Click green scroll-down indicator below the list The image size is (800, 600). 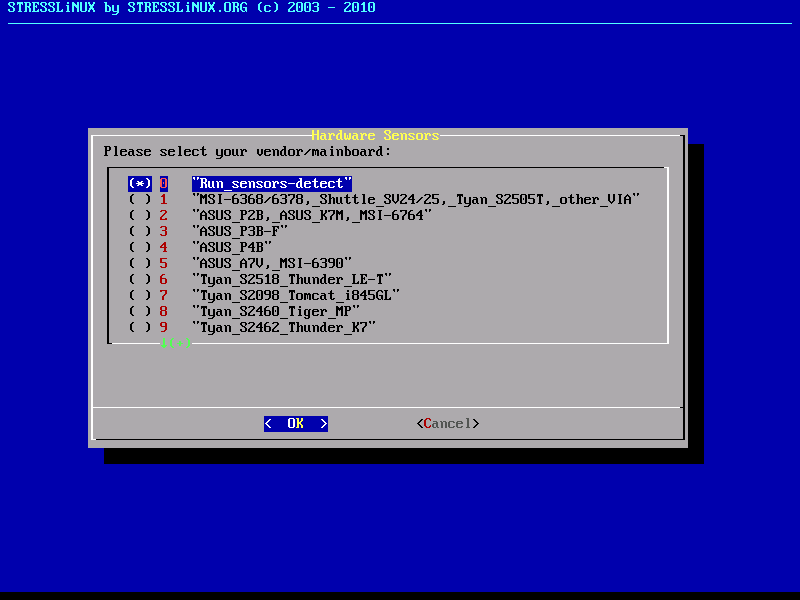(176, 343)
